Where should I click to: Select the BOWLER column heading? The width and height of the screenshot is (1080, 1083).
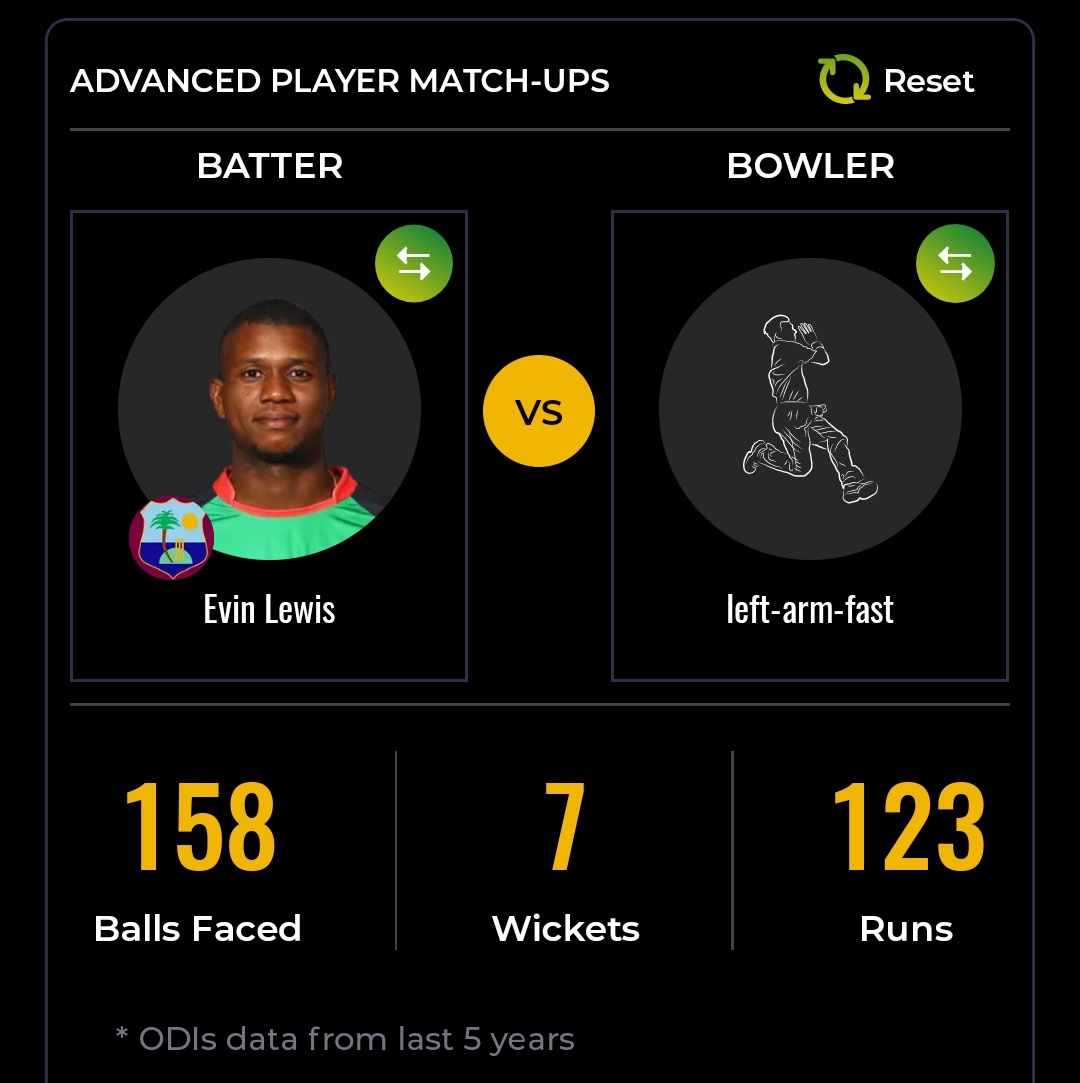(810, 166)
